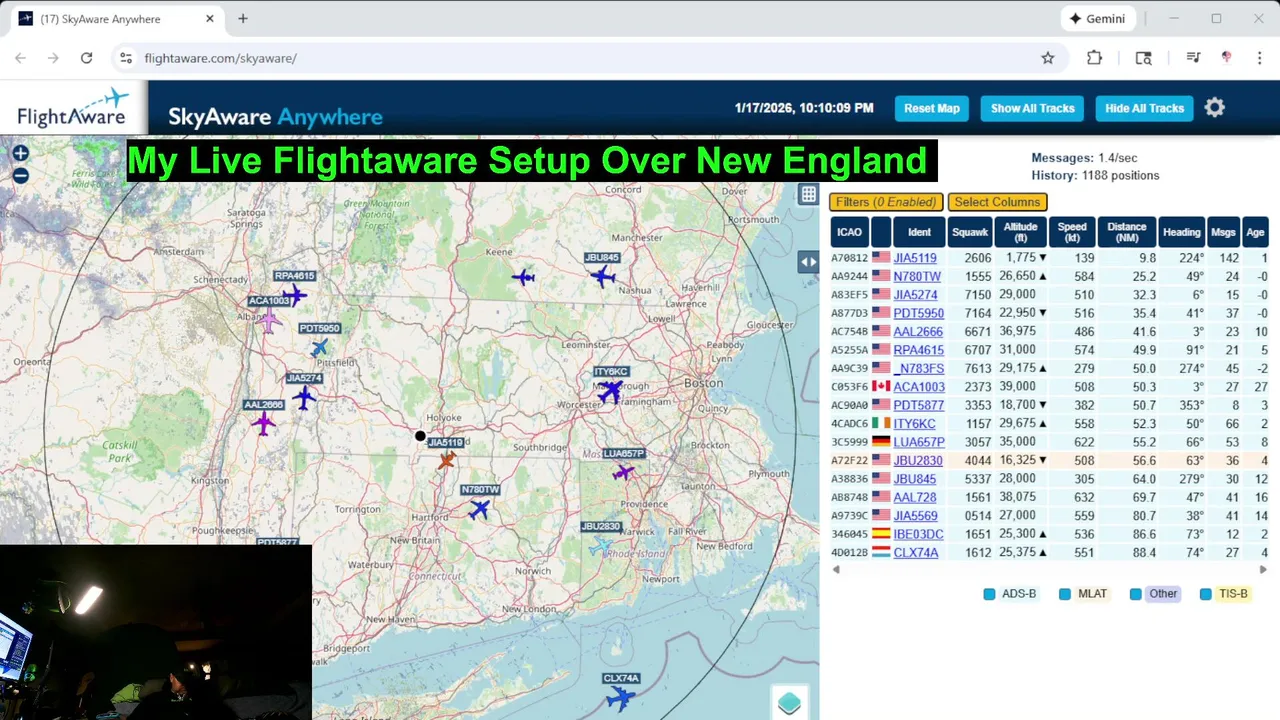Open the ITY6KC flight link
The image size is (1280, 720).
914,424
